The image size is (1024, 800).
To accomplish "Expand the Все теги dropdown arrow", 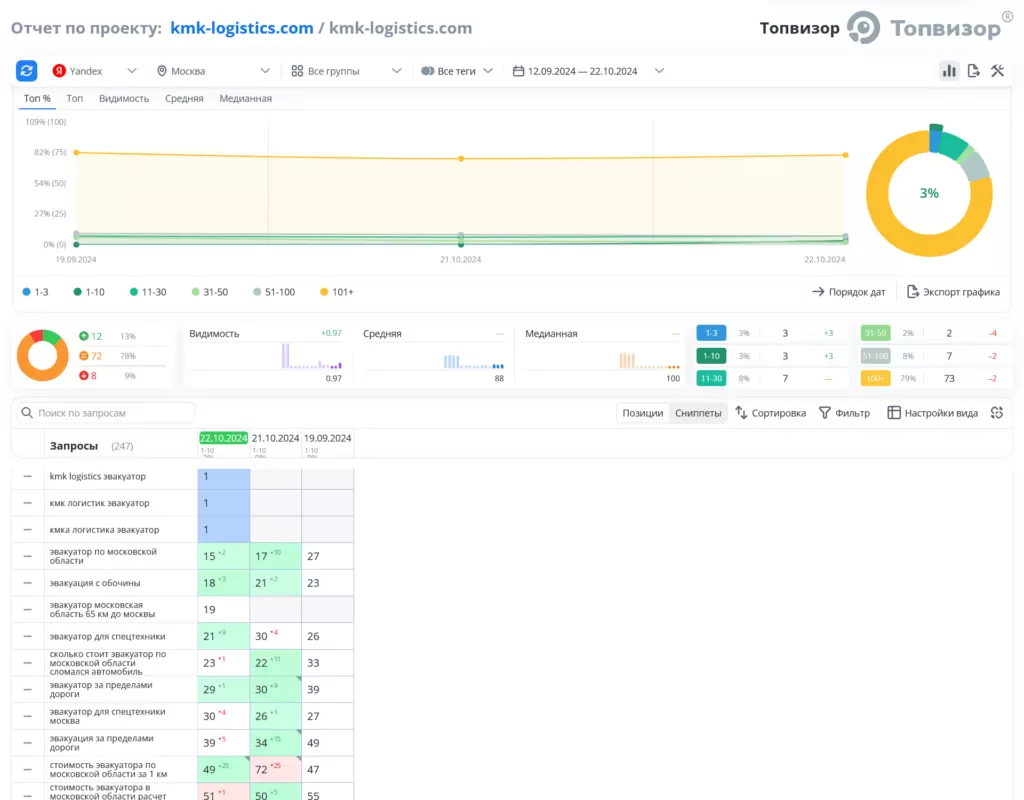I will pyautogui.click(x=488, y=71).
